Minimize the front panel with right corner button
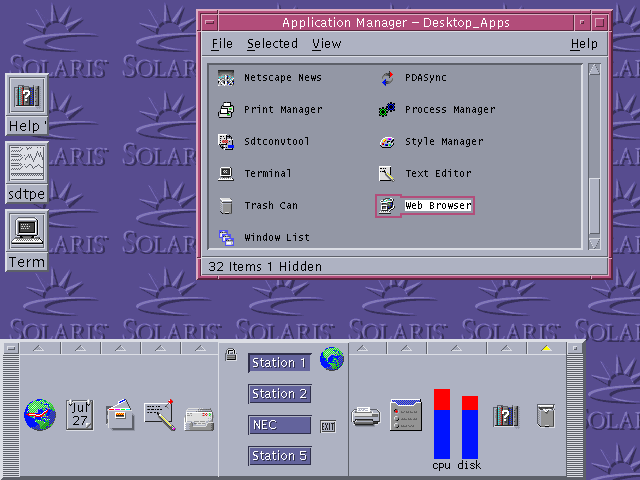 coord(575,348)
